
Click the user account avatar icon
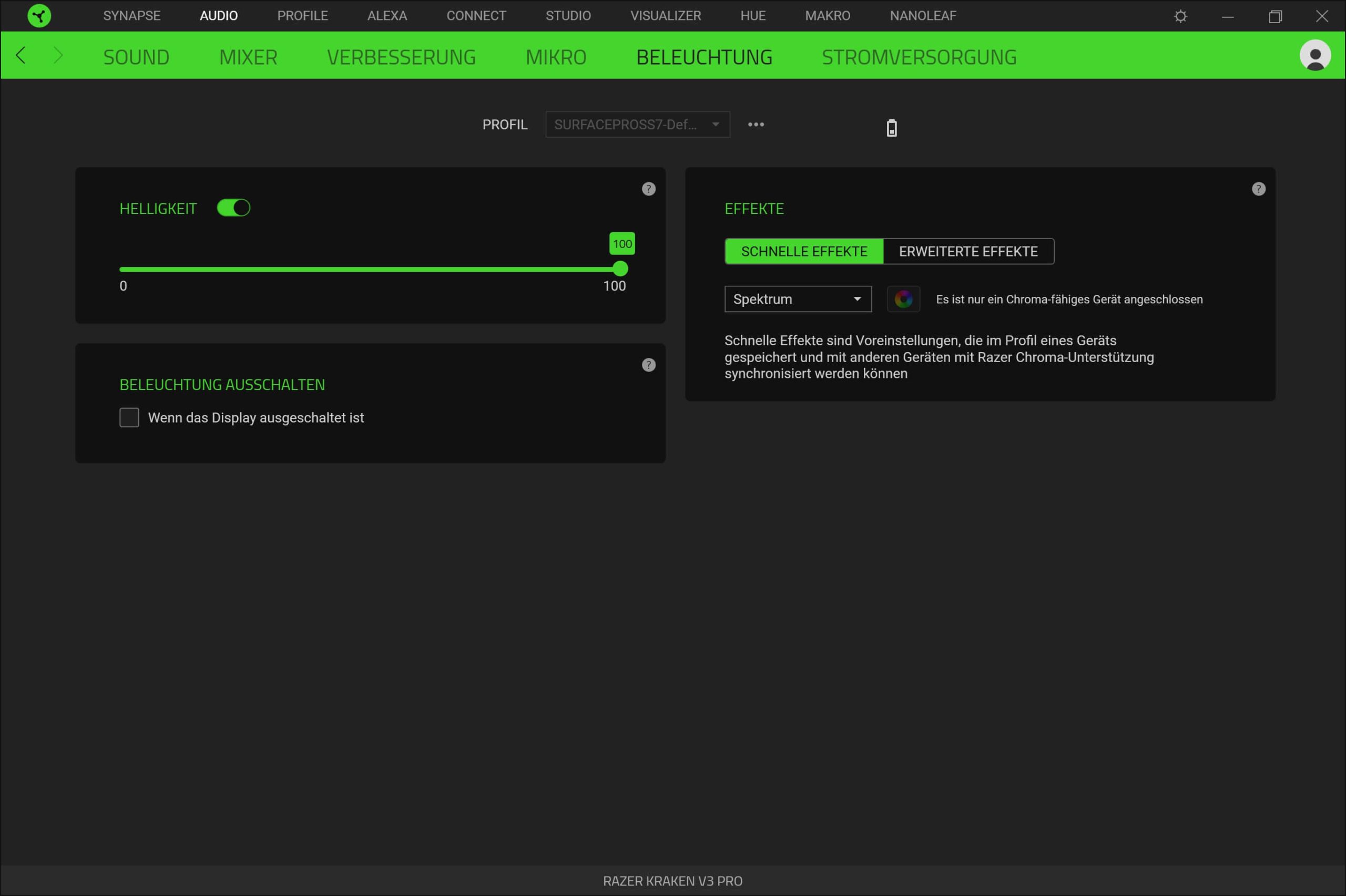[1314, 55]
